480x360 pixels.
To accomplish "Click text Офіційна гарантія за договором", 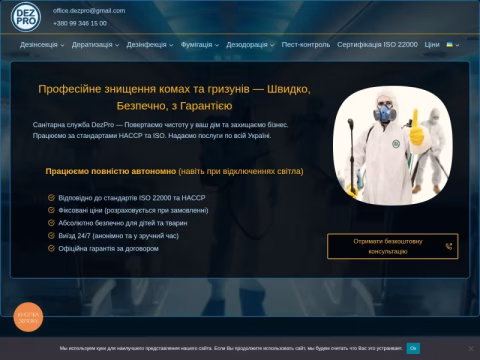I will (x=109, y=248).
